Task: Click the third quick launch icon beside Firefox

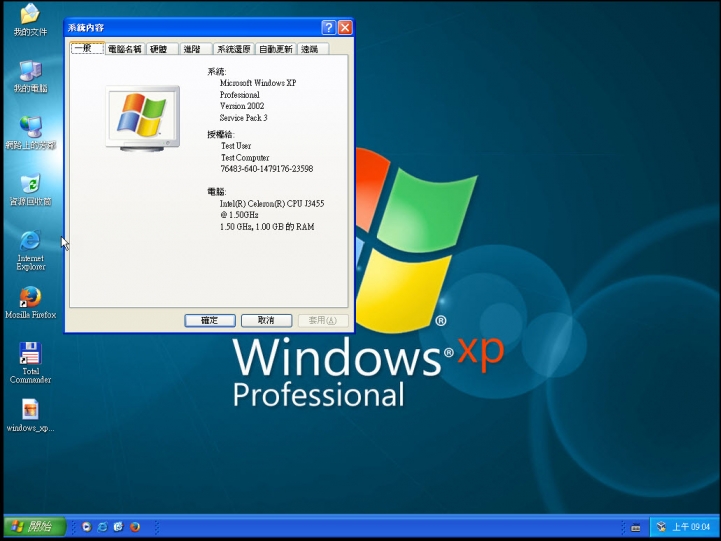Action: pyautogui.click(x=118, y=527)
